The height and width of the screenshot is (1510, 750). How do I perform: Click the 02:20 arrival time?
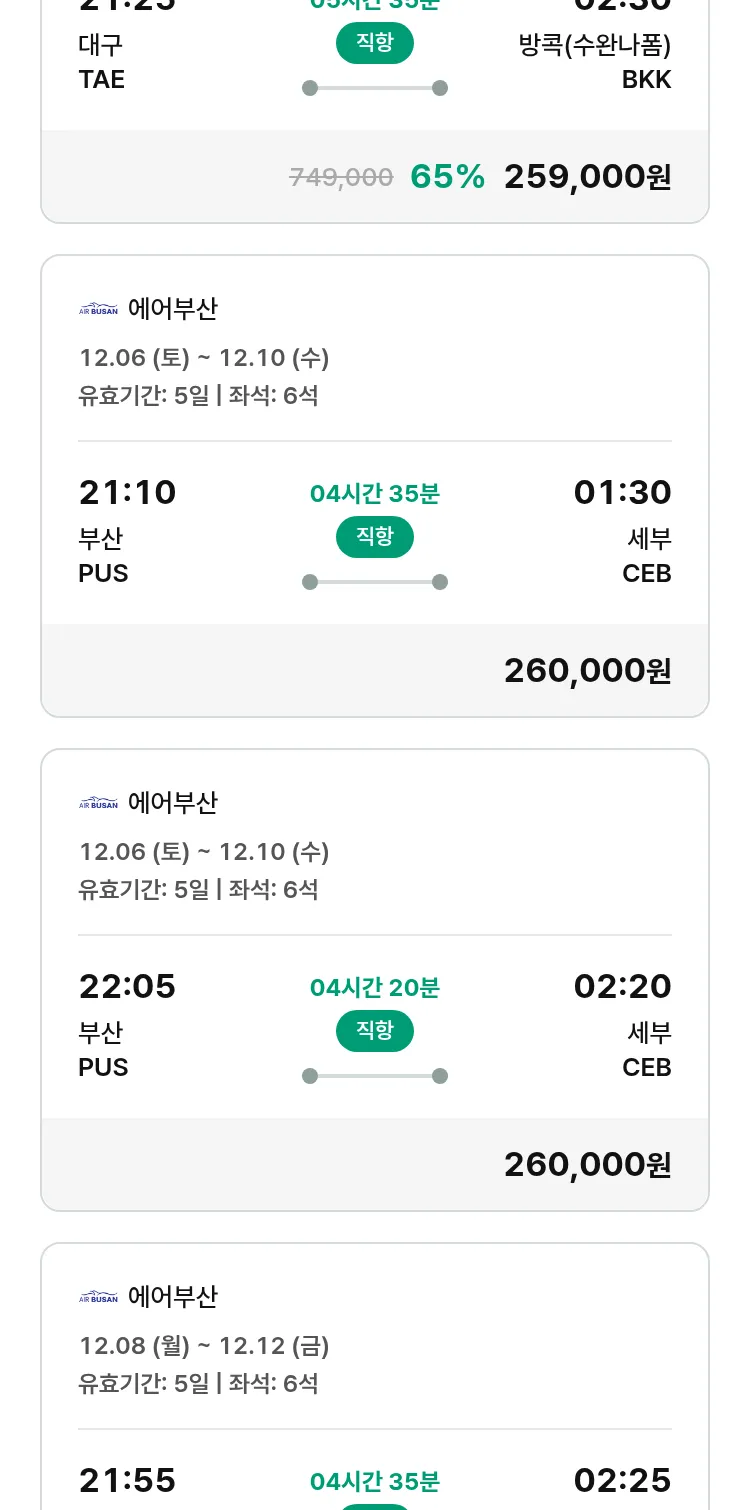coord(622,987)
